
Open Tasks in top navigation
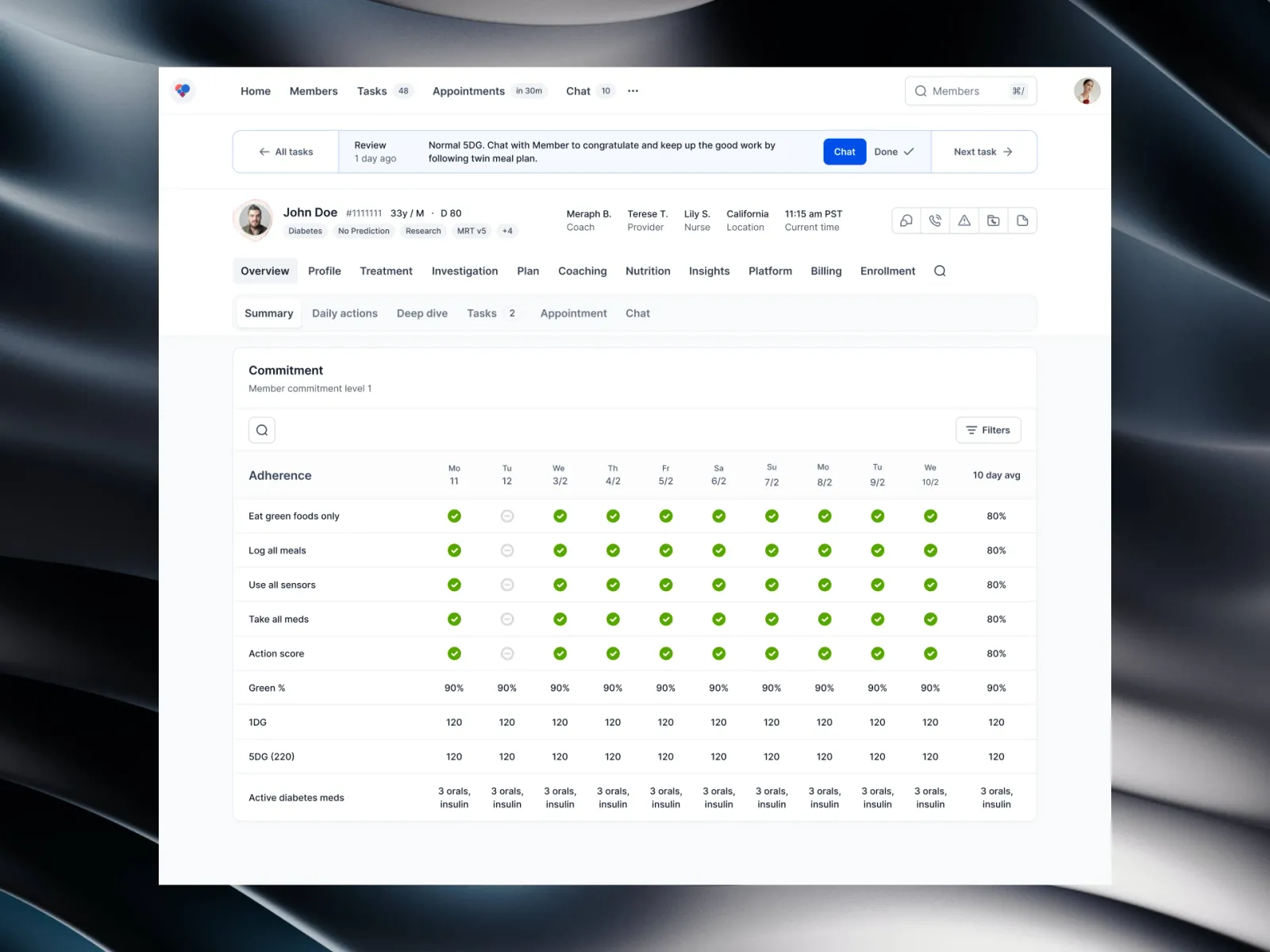coord(383,91)
